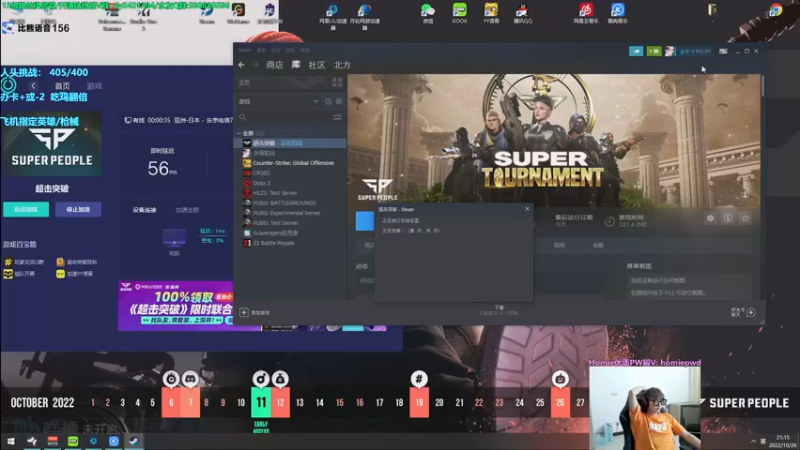800x450 pixels.
Task: Open the KOOK desktop shortcut
Action: tap(459, 13)
